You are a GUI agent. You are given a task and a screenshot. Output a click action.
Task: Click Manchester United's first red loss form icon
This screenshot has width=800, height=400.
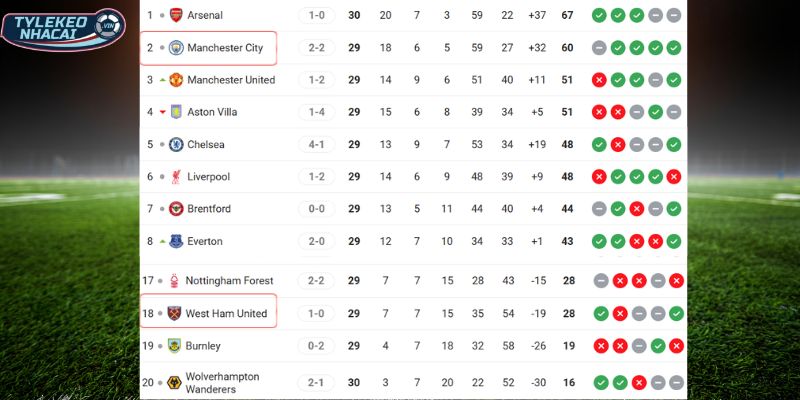(x=599, y=80)
